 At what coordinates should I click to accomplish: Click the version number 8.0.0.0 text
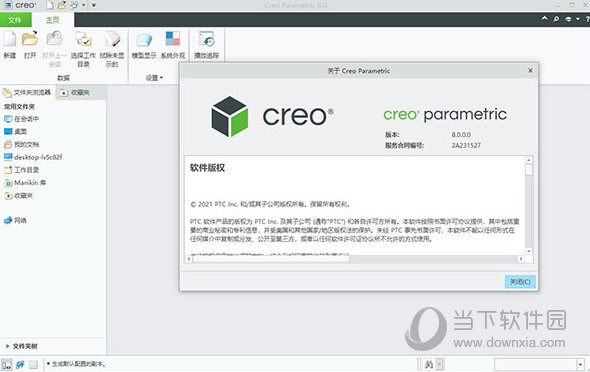(461, 135)
